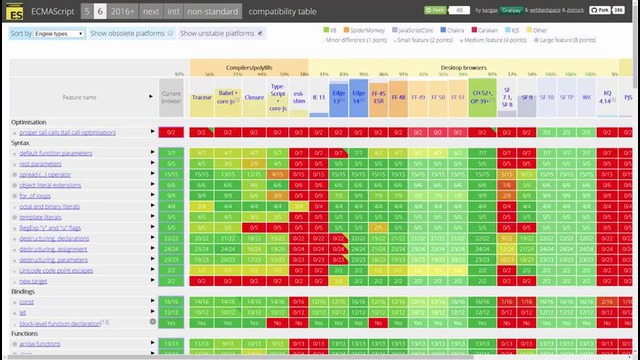The height and width of the screenshot is (360, 640).
Task: Select the ES6 tab
Action: [100, 11]
